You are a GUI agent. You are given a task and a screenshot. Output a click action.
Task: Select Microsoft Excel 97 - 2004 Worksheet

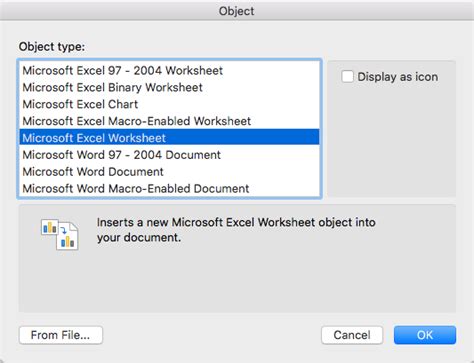pos(169,71)
